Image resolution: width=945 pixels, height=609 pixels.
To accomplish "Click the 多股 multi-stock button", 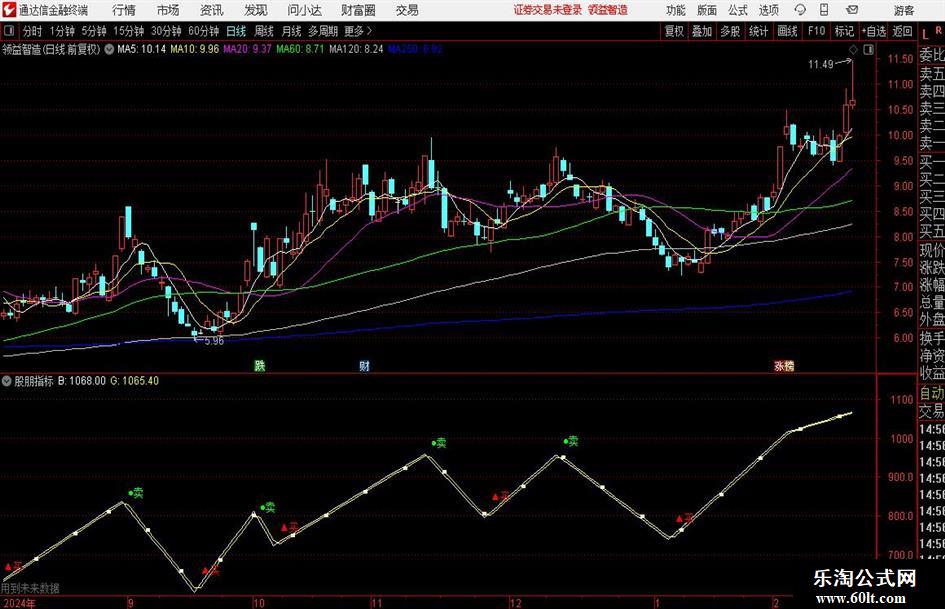I will pyautogui.click(x=730, y=31).
